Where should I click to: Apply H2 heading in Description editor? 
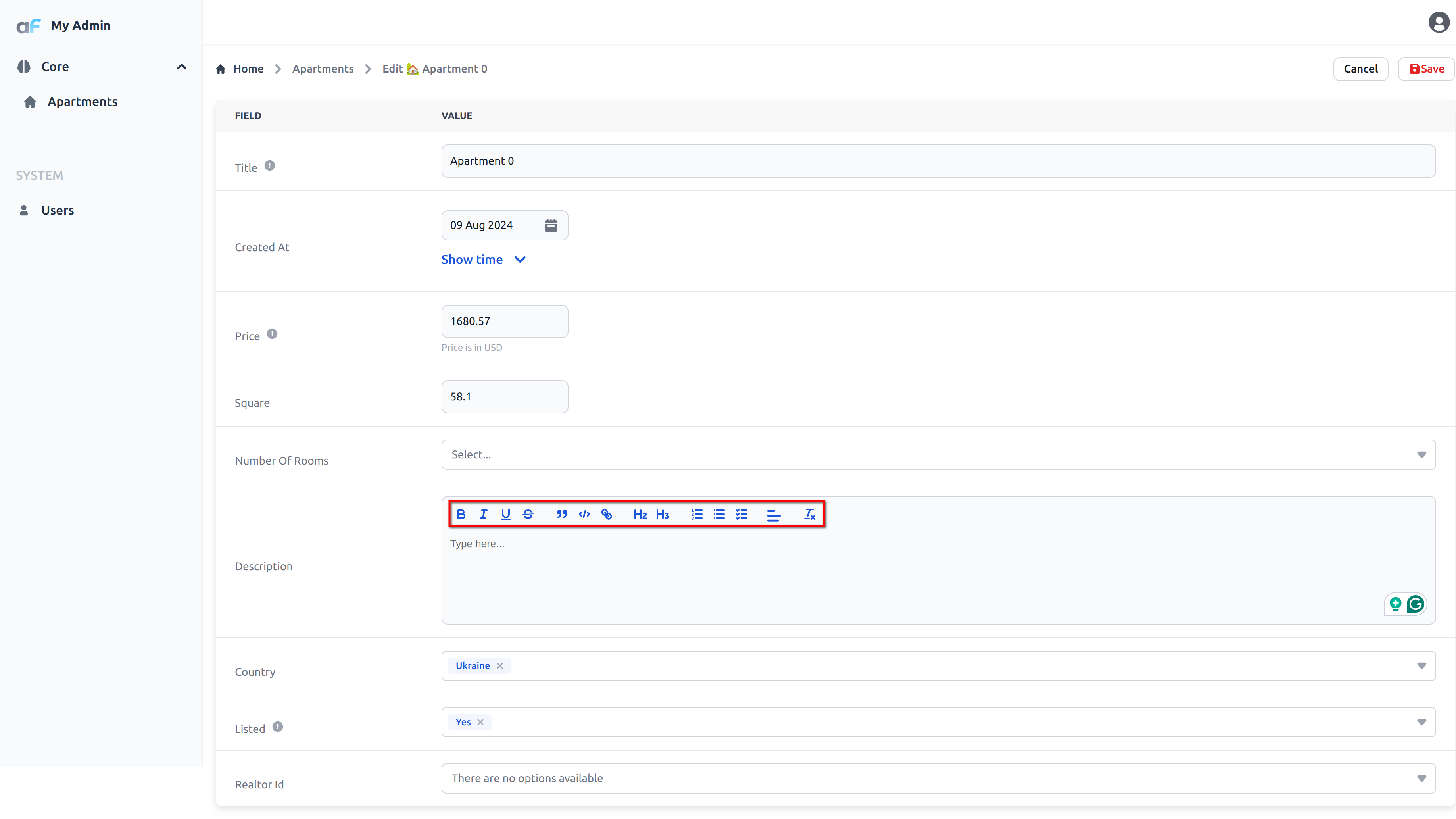(640, 514)
